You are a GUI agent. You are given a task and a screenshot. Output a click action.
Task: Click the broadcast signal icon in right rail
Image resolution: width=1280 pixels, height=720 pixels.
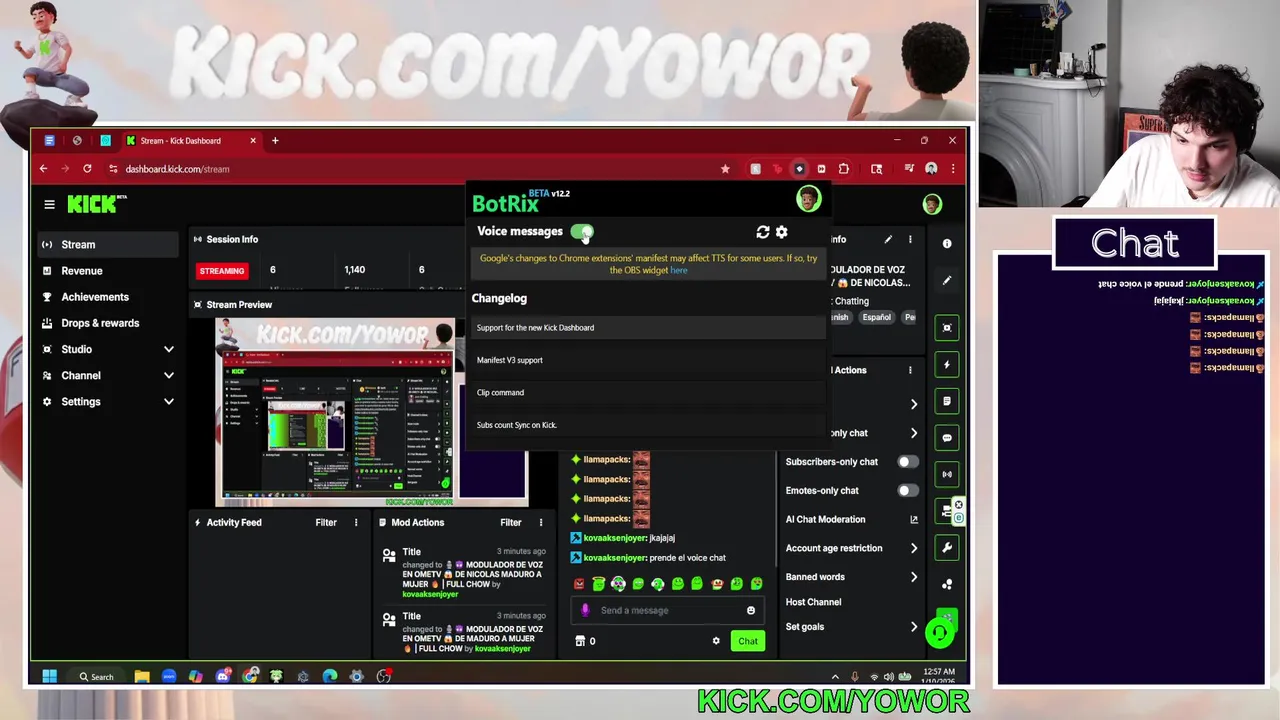[947, 474]
